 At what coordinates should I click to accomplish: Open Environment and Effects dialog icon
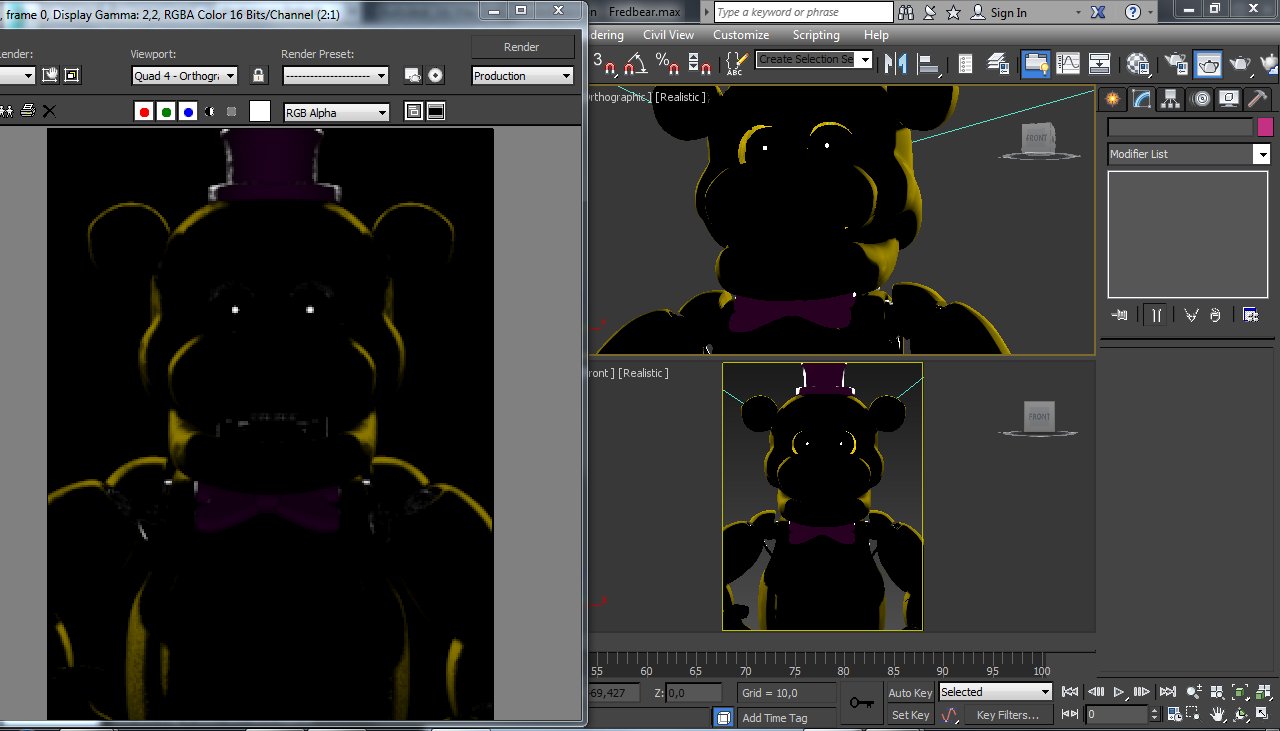(435, 76)
